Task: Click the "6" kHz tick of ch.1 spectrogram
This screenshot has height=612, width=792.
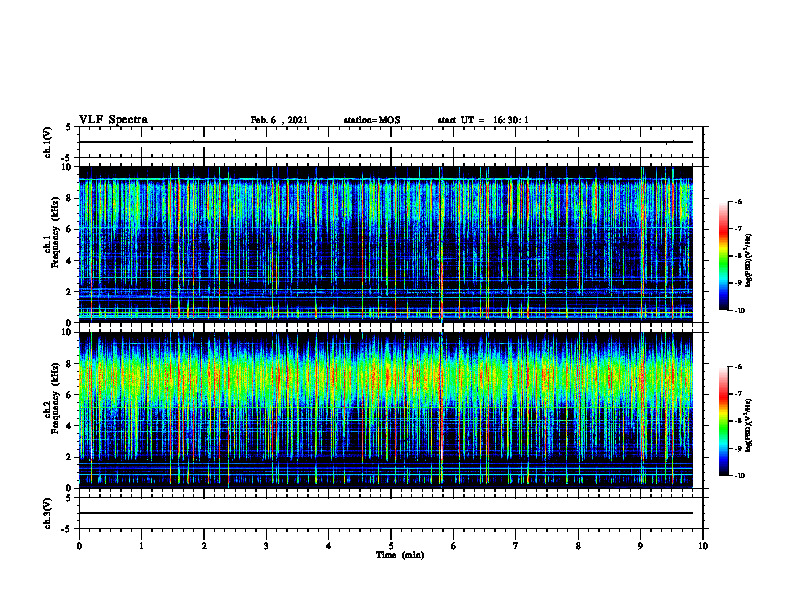Action: point(69,229)
